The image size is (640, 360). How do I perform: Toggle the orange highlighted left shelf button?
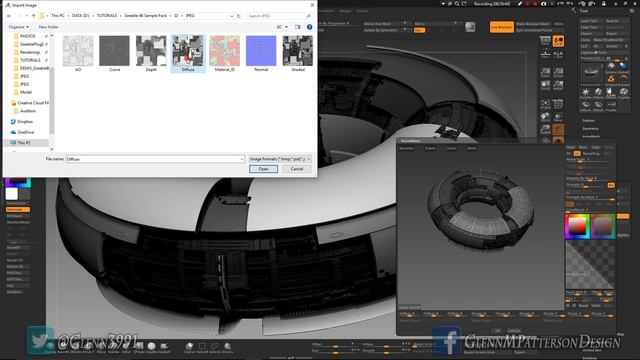point(18,209)
